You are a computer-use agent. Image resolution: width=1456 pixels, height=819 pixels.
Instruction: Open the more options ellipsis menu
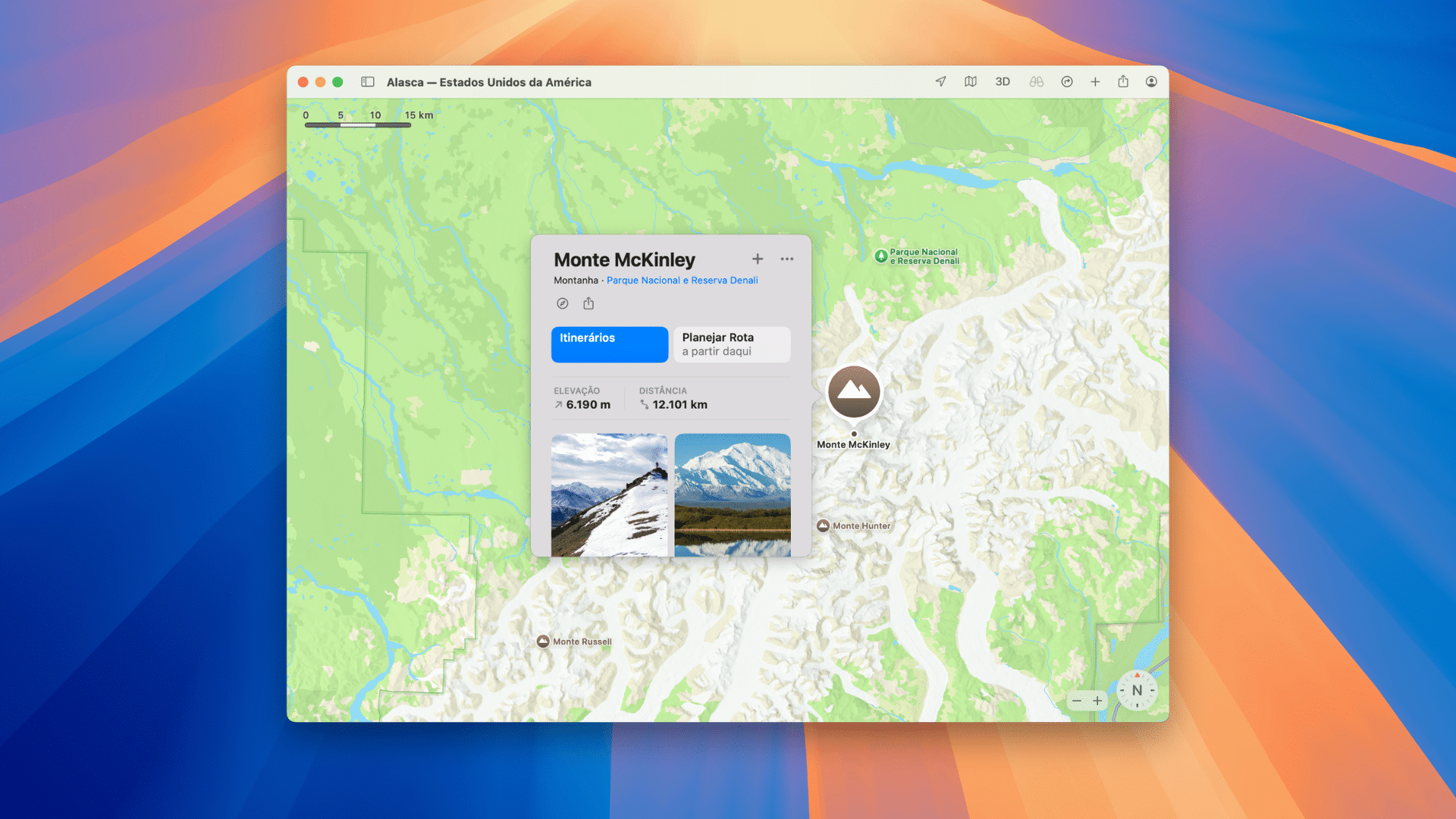(787, 259)
